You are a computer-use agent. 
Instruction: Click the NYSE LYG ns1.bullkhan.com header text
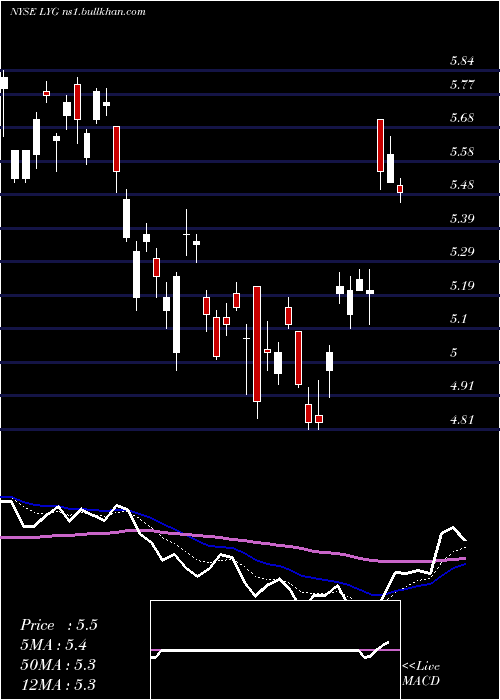click(x=78, y=12)
